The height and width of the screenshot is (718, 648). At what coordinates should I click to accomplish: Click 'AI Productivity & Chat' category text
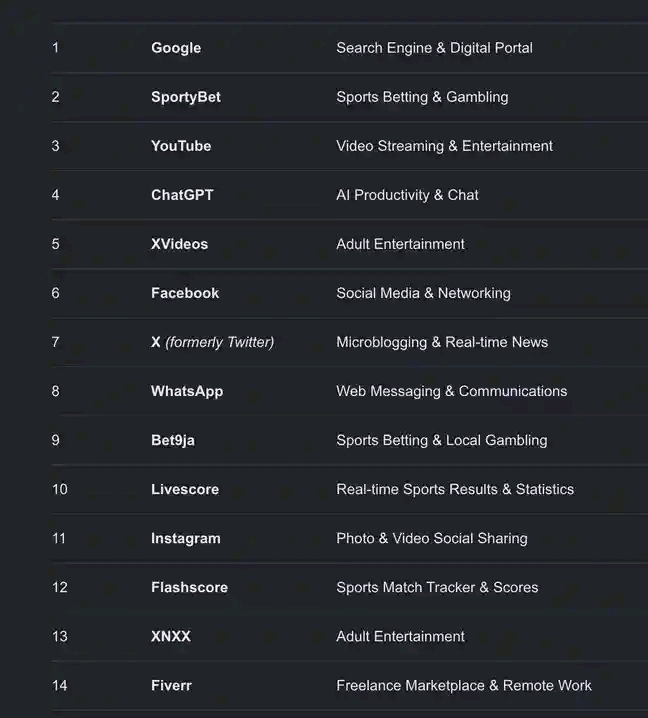pos(407,195)
